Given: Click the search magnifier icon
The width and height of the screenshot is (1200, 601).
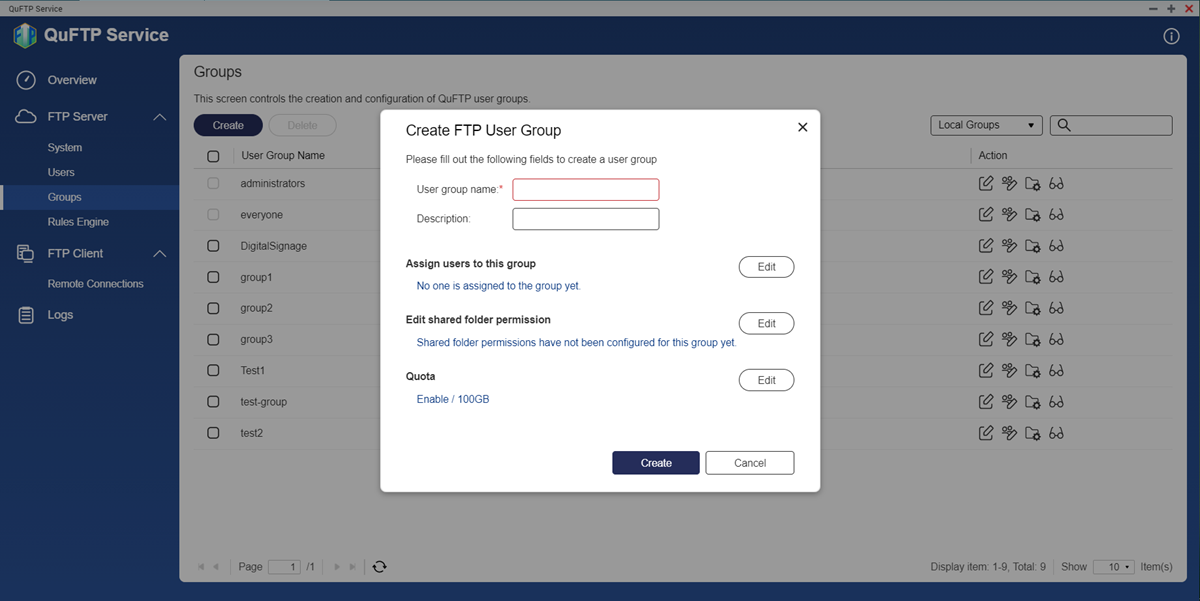Looking at the screenshot, I should pos(1064,125).
